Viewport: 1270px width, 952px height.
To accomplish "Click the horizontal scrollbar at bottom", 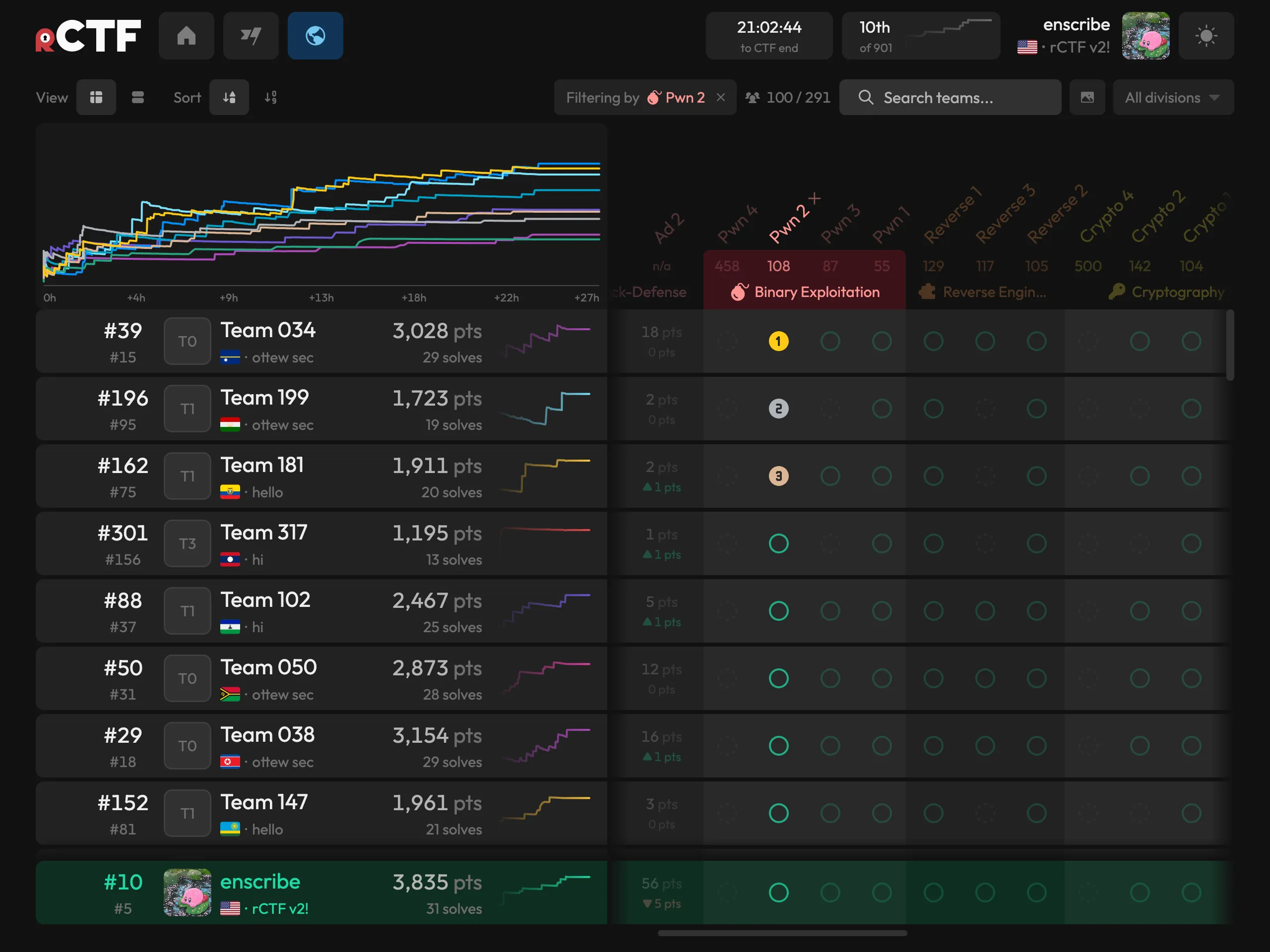I will click(x=782, y=933).
